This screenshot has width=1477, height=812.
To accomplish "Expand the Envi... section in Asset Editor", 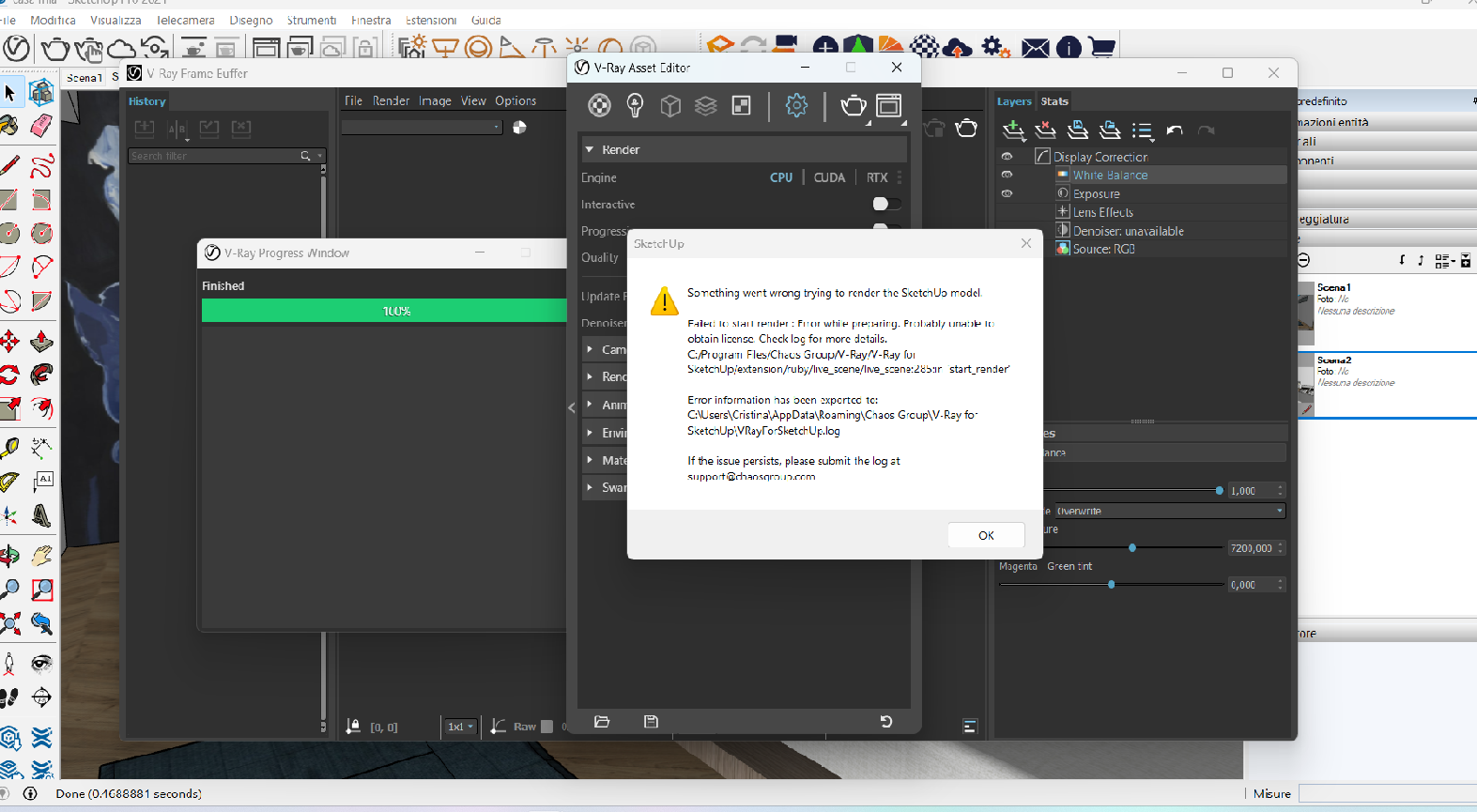I will click(x=590, y=433).
